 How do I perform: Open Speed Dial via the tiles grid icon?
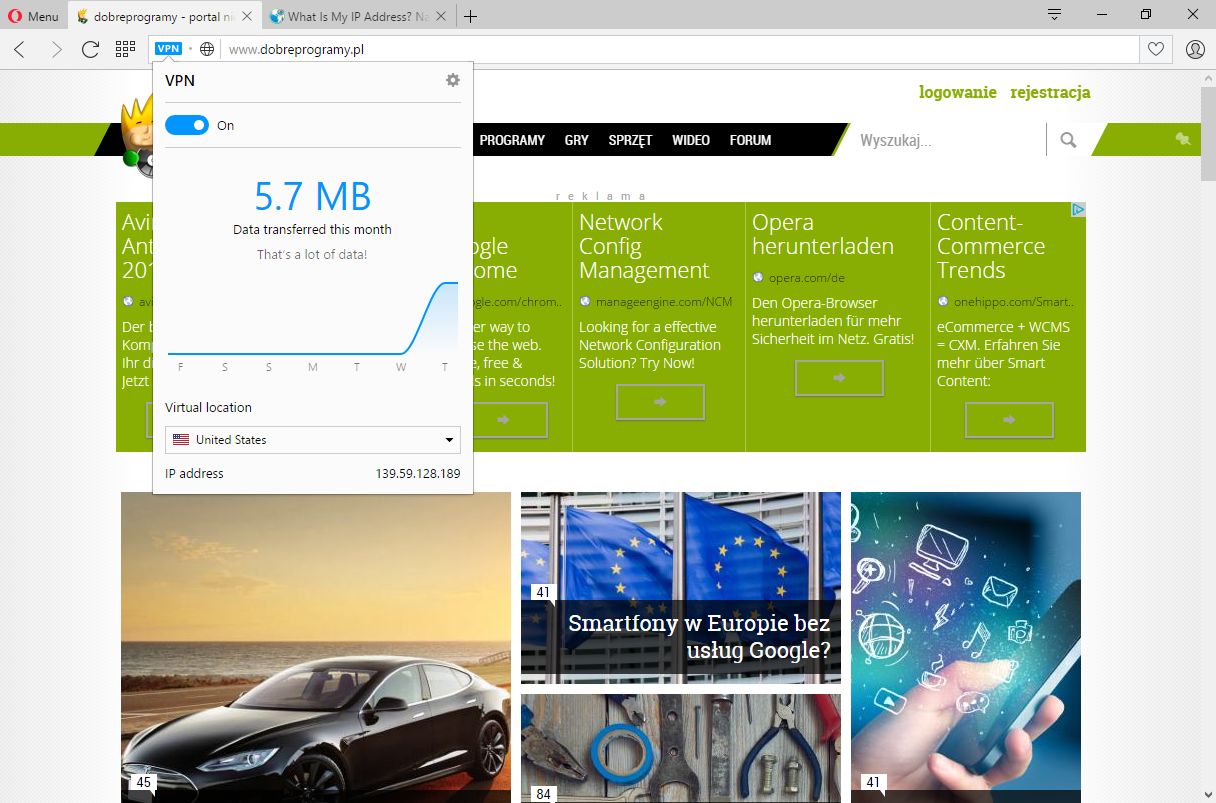click(x=124, y=48)
